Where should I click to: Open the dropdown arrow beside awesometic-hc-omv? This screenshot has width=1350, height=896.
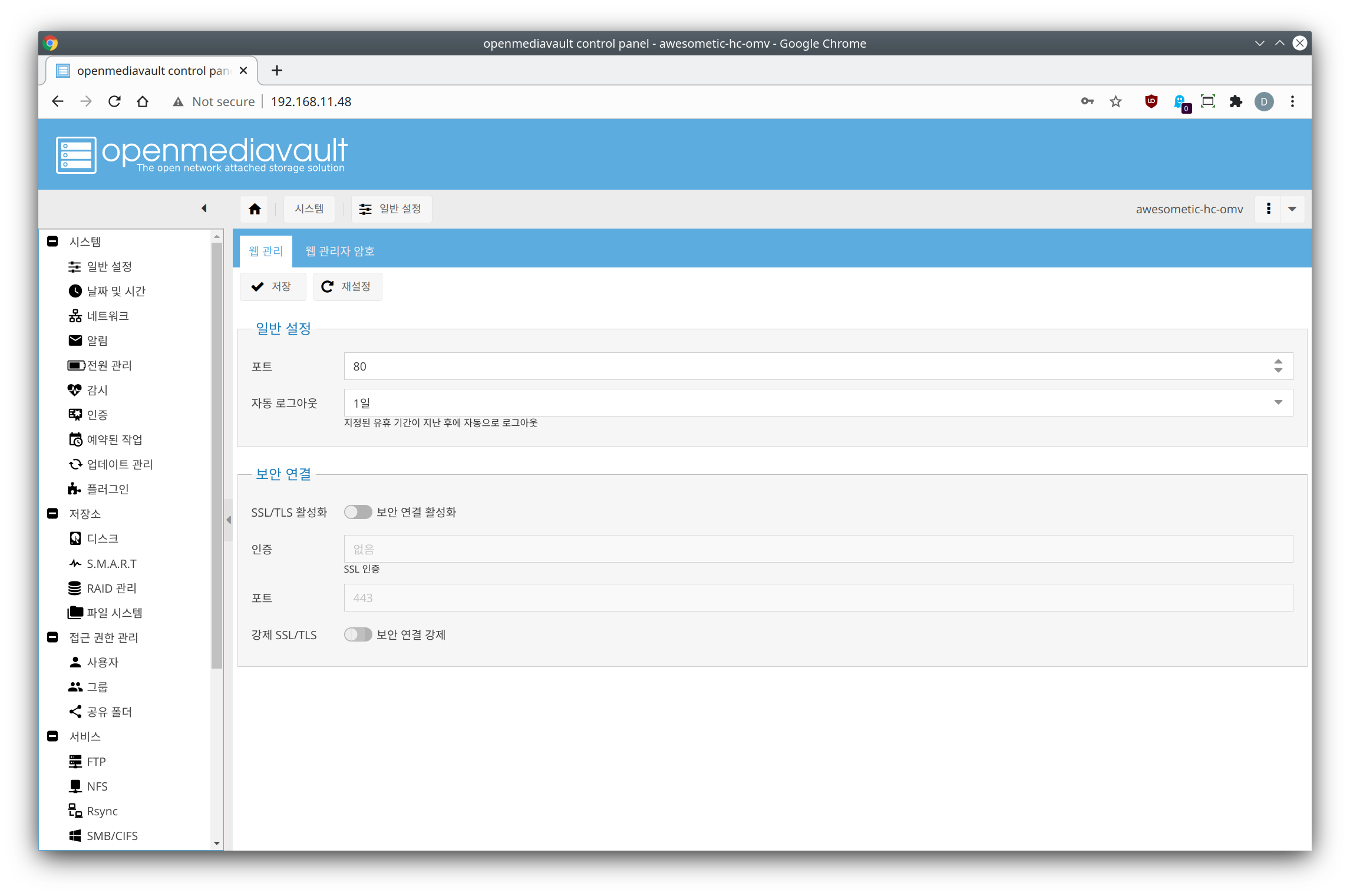[x=1292, y=209]
